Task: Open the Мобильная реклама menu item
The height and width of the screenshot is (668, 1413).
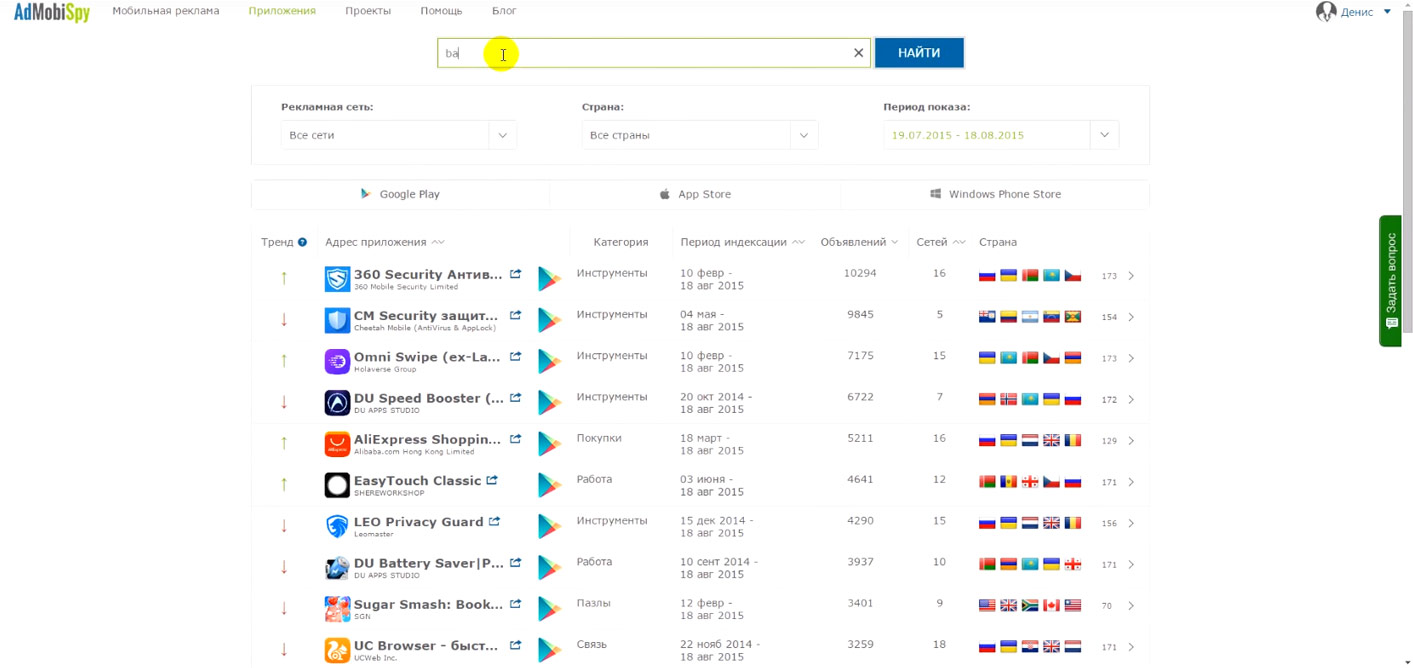Action: 166,11
